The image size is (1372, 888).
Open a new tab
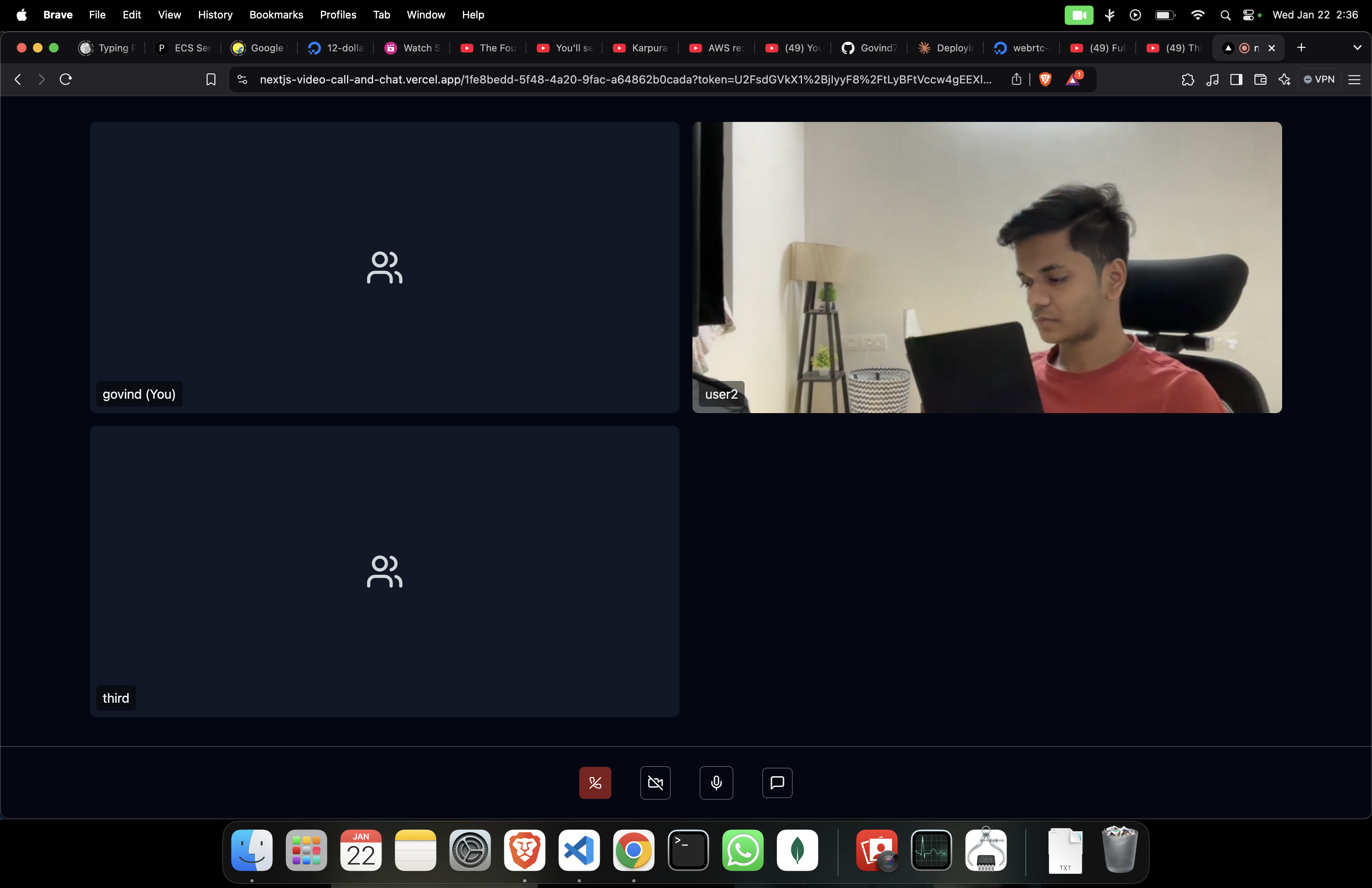coord(1301,48)
